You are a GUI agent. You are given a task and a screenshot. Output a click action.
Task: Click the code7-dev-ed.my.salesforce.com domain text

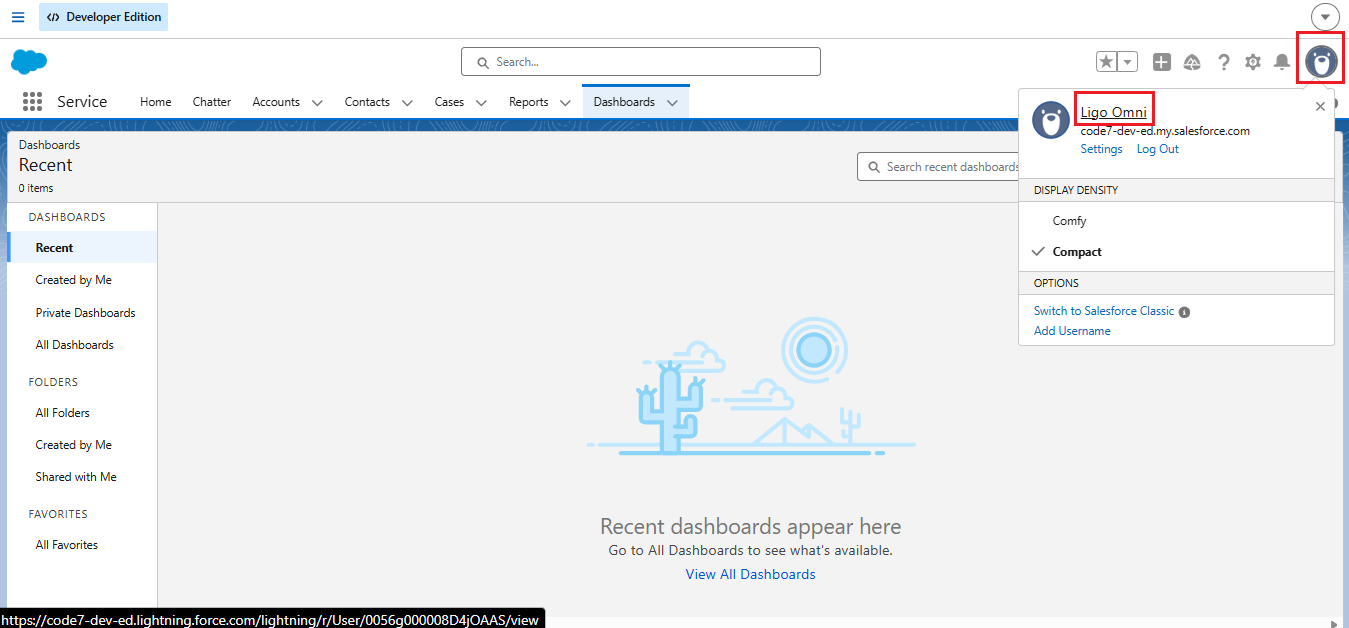tap(1165, 131)
